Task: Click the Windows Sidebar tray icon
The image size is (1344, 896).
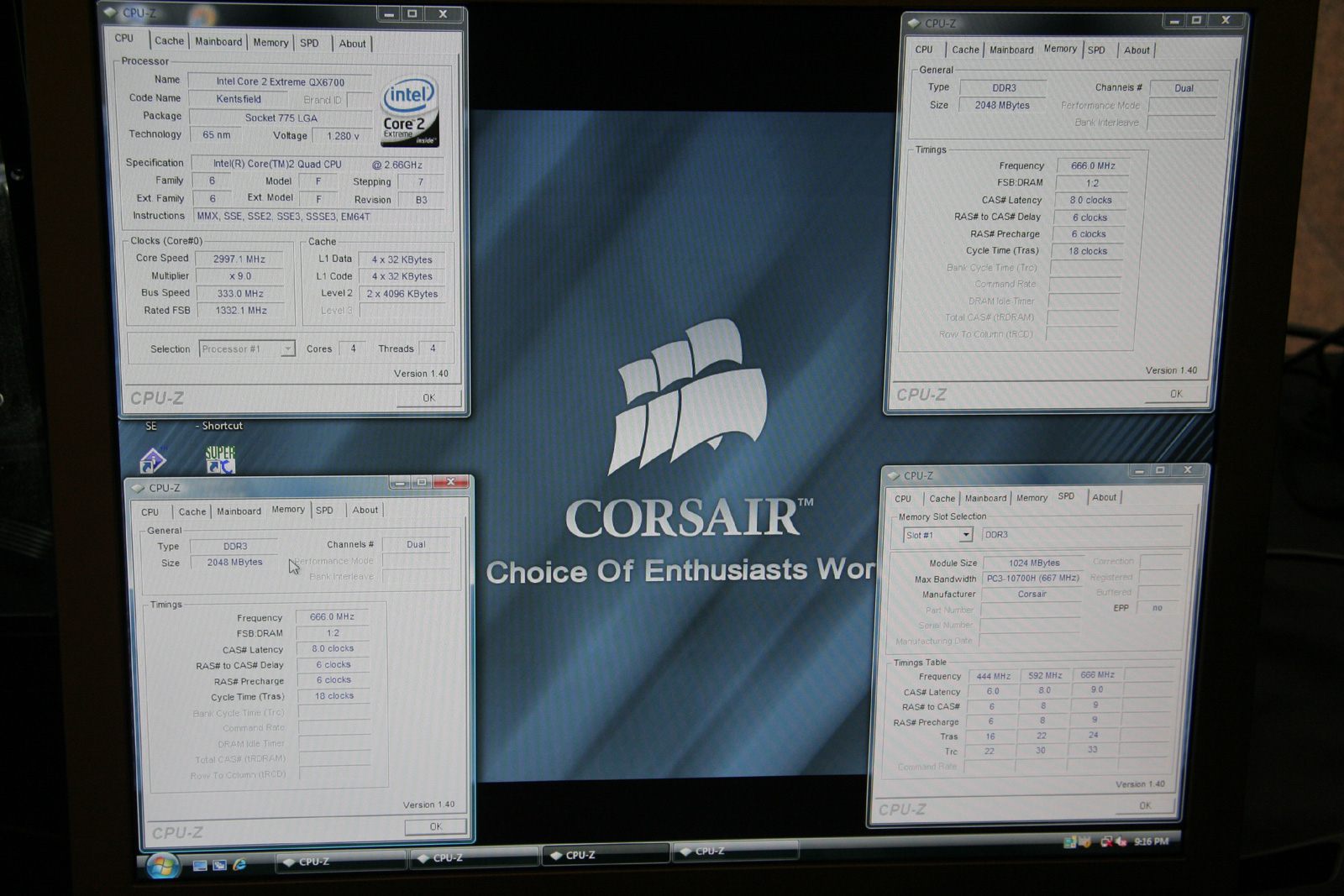Action: click(x=1069, y=842)
